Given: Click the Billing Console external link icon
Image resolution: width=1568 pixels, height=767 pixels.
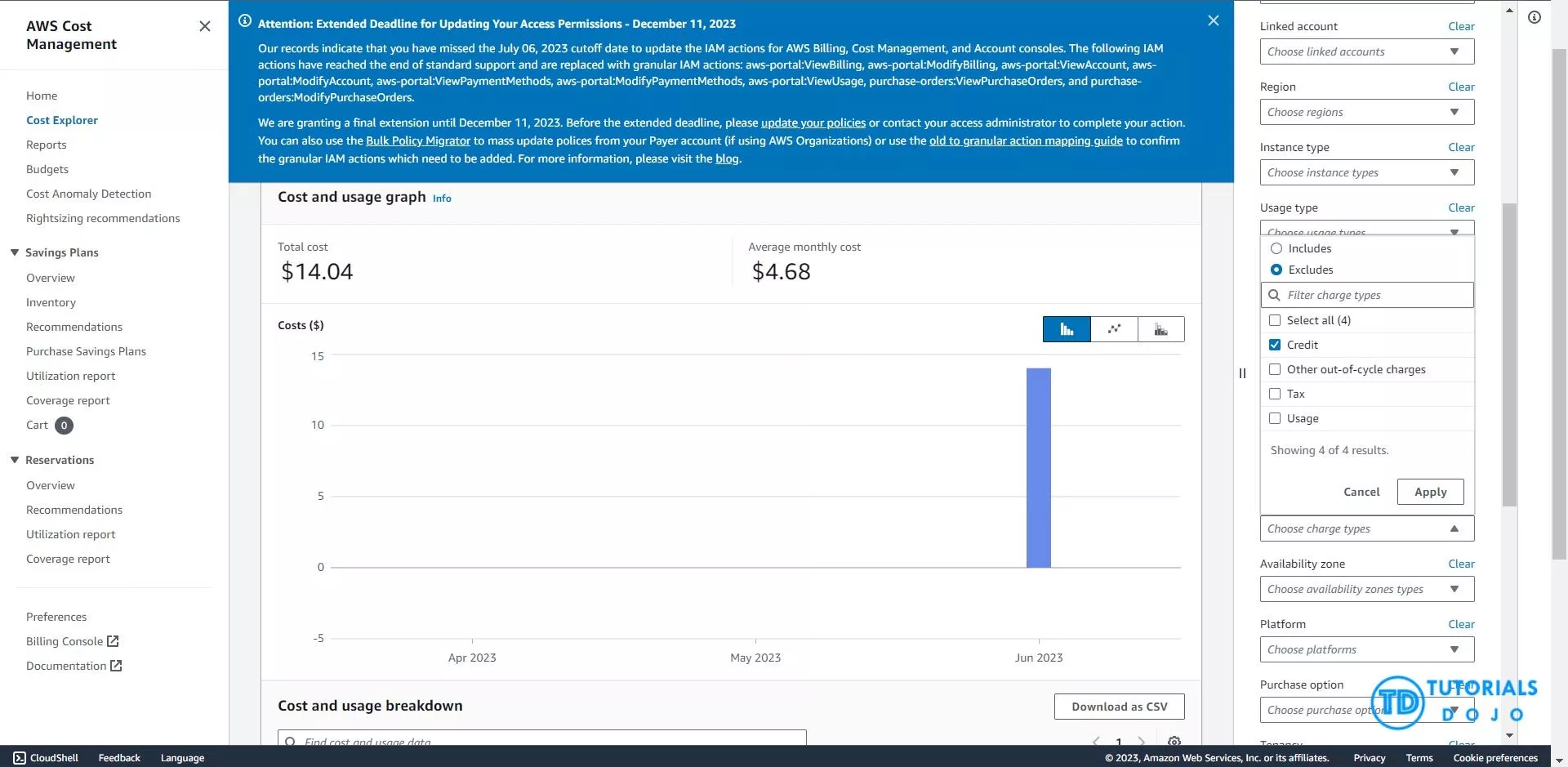Looking at the screenshot, I should (x=113, y=641).
